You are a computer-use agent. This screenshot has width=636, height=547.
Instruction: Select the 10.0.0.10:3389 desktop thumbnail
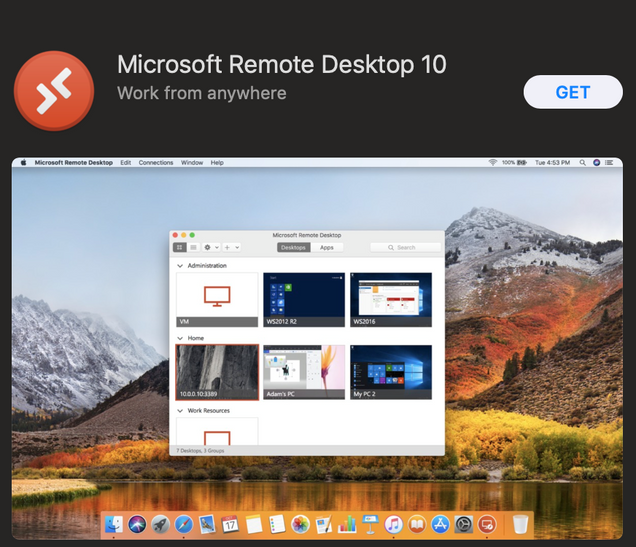click(217, 372)
